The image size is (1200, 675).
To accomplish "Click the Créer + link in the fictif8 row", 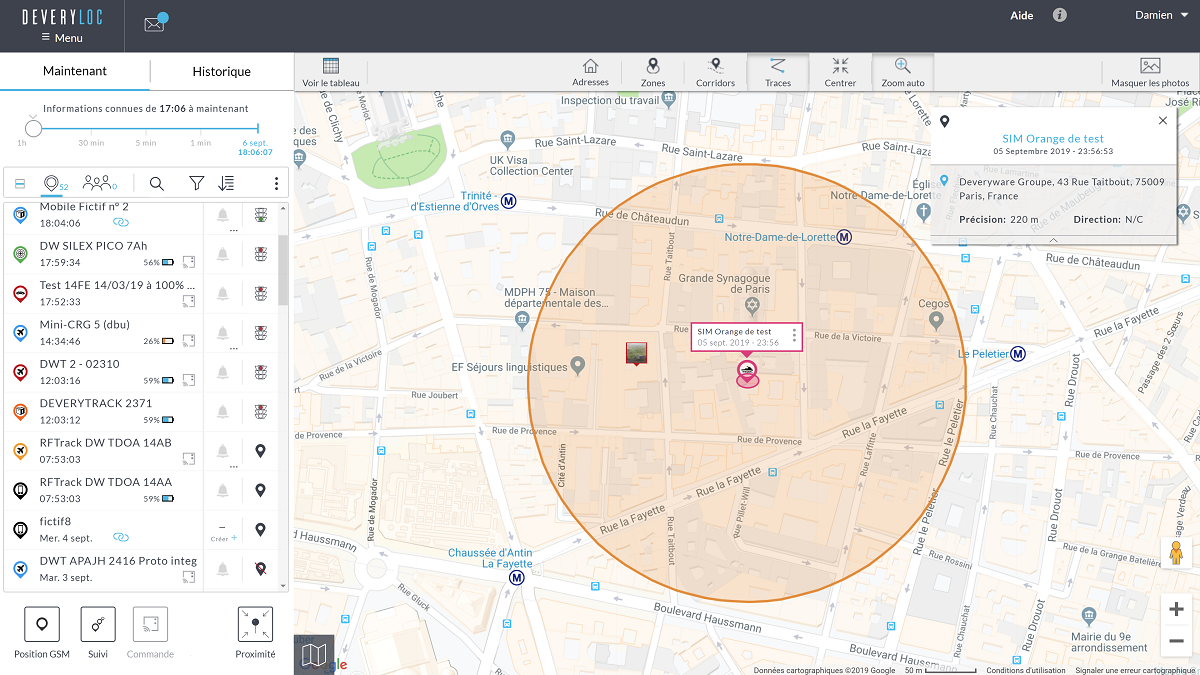I will [224, 538].
